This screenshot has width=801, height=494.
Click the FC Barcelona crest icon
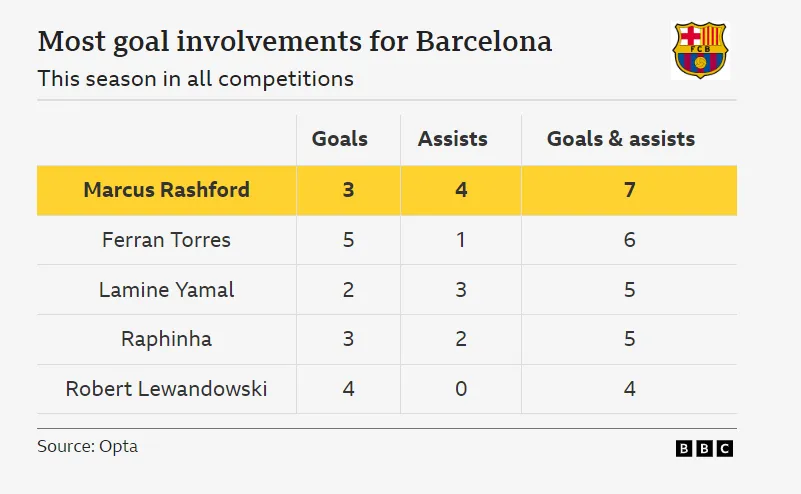tap(700, 50)
